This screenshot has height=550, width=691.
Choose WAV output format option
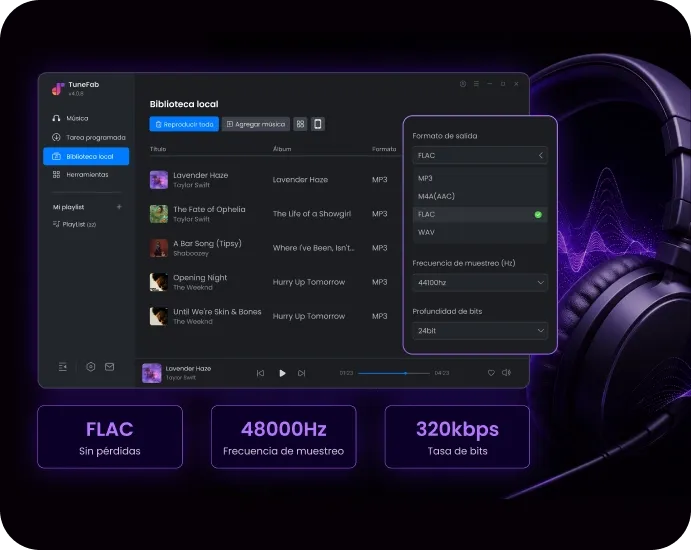pos(480,232)
